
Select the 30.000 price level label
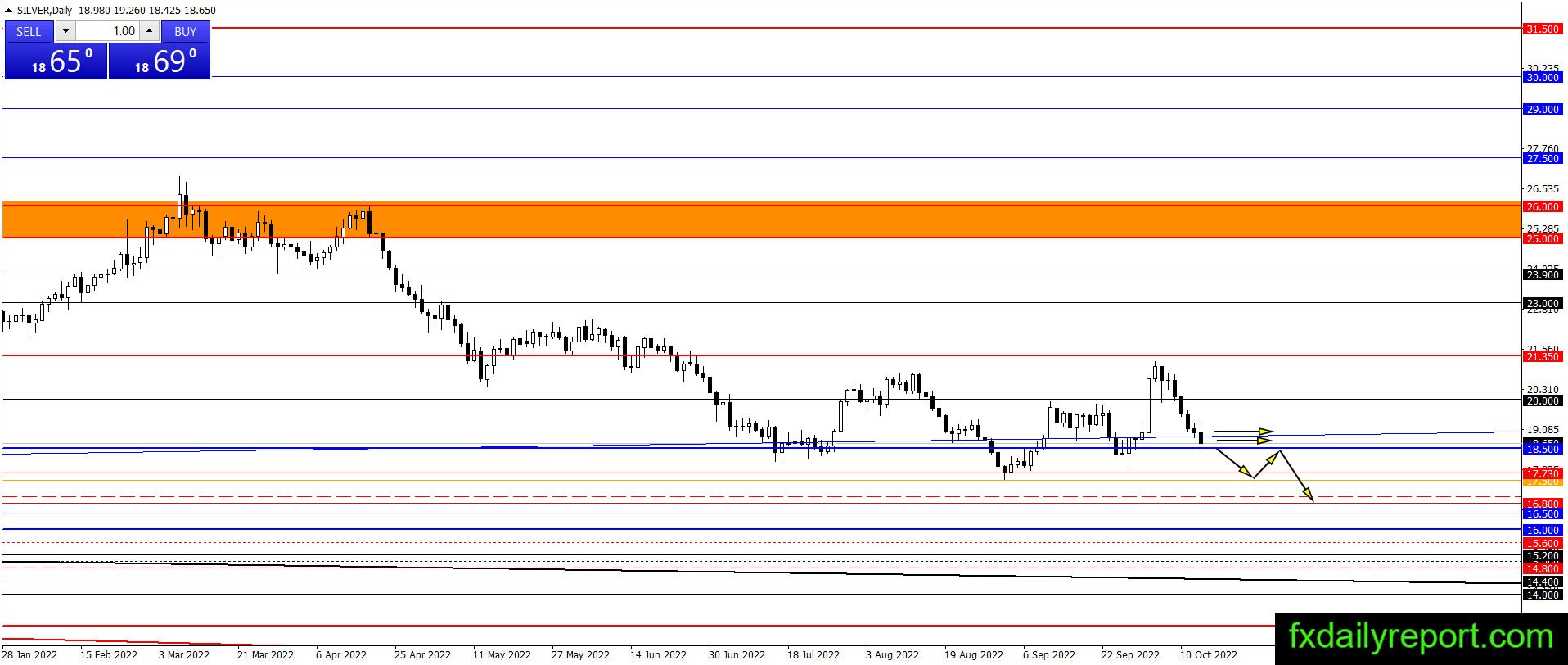pyautogui.click(x=1543, y=77)
